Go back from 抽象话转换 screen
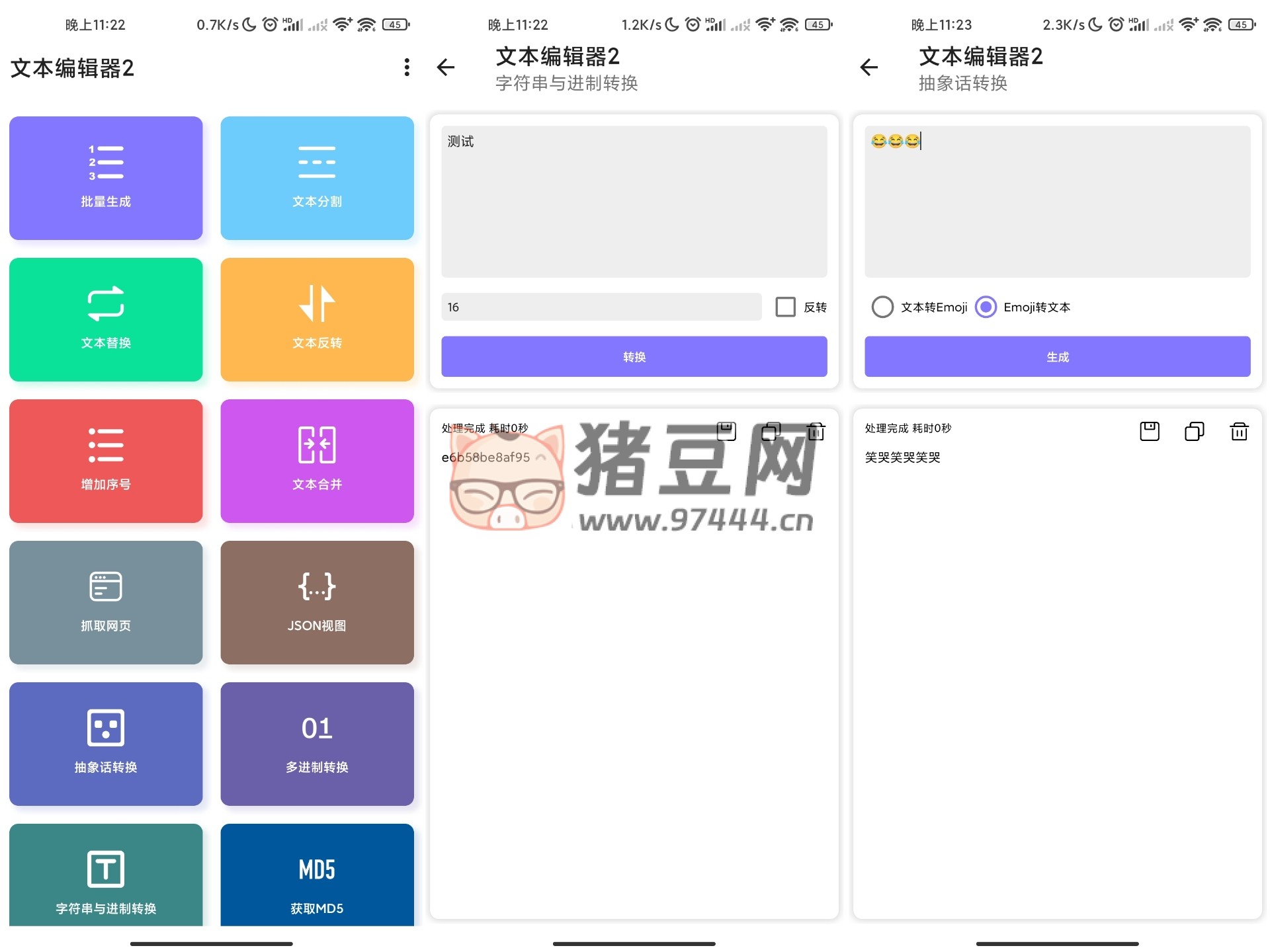1270x952 pixels. tap(869, 67)
